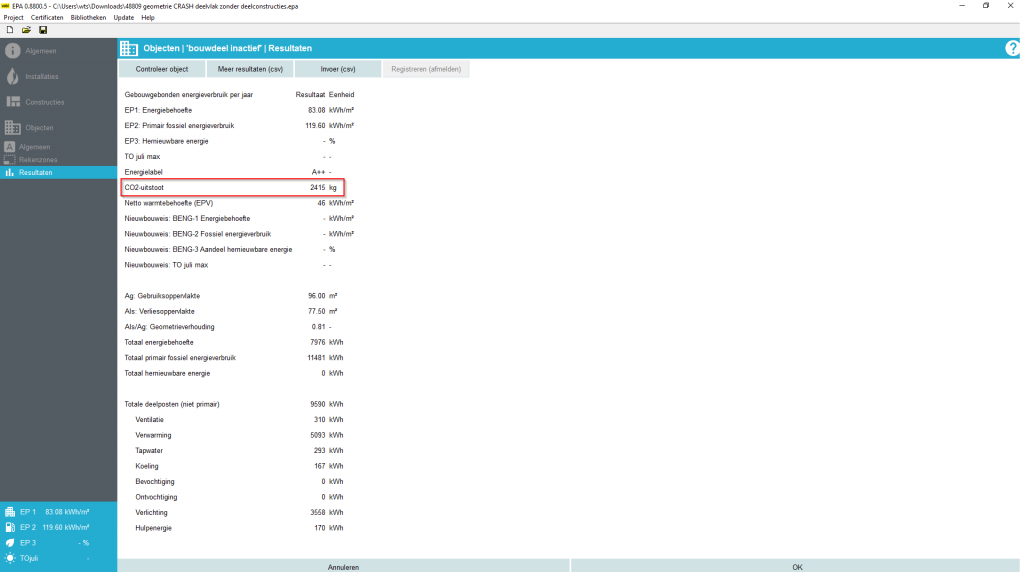Click the Resultaten bar chart icon
Viewport: 1024px width, 572px height.
tap(9, 172)
